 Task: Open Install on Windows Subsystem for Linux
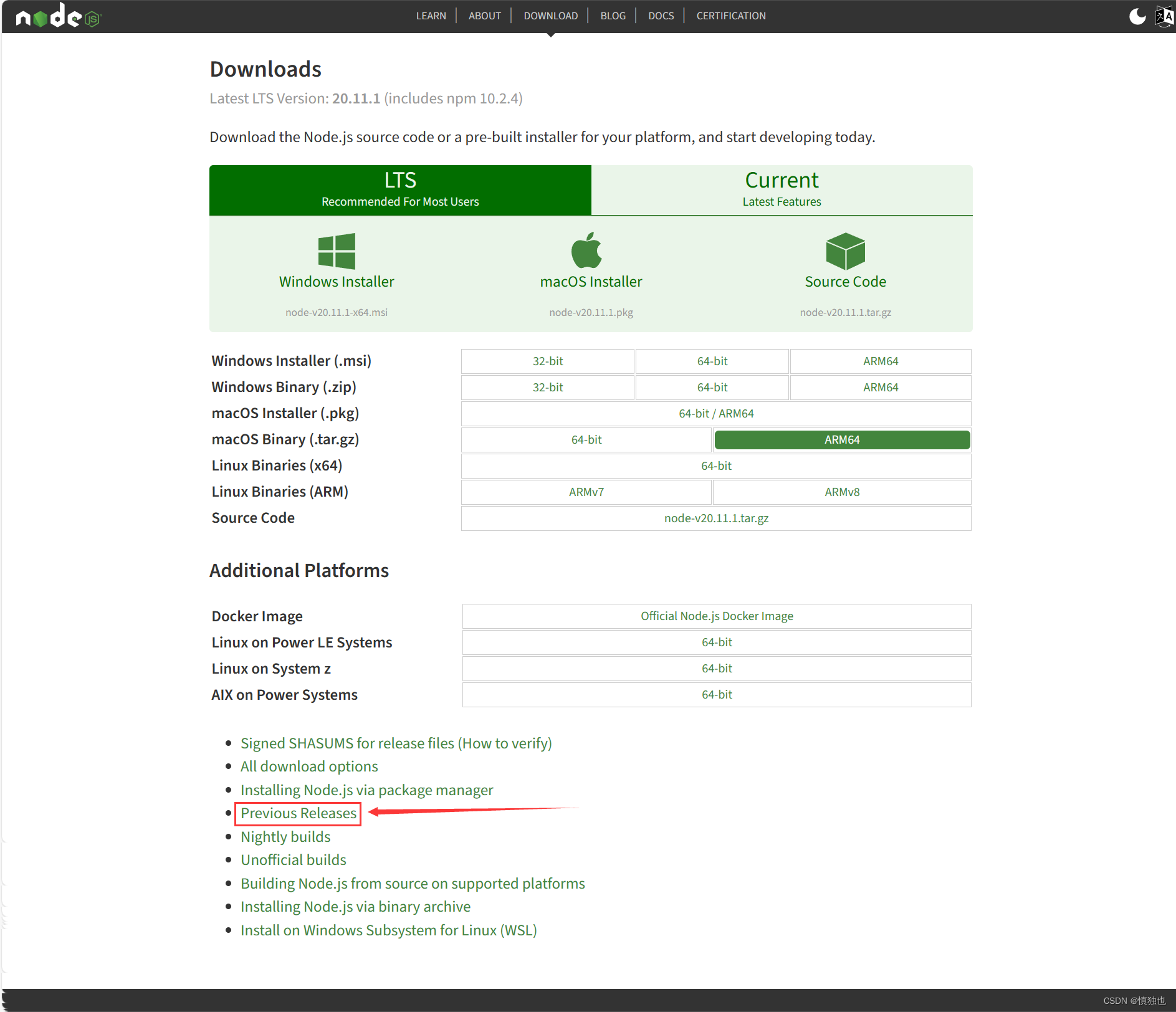[x=389, y=930]
